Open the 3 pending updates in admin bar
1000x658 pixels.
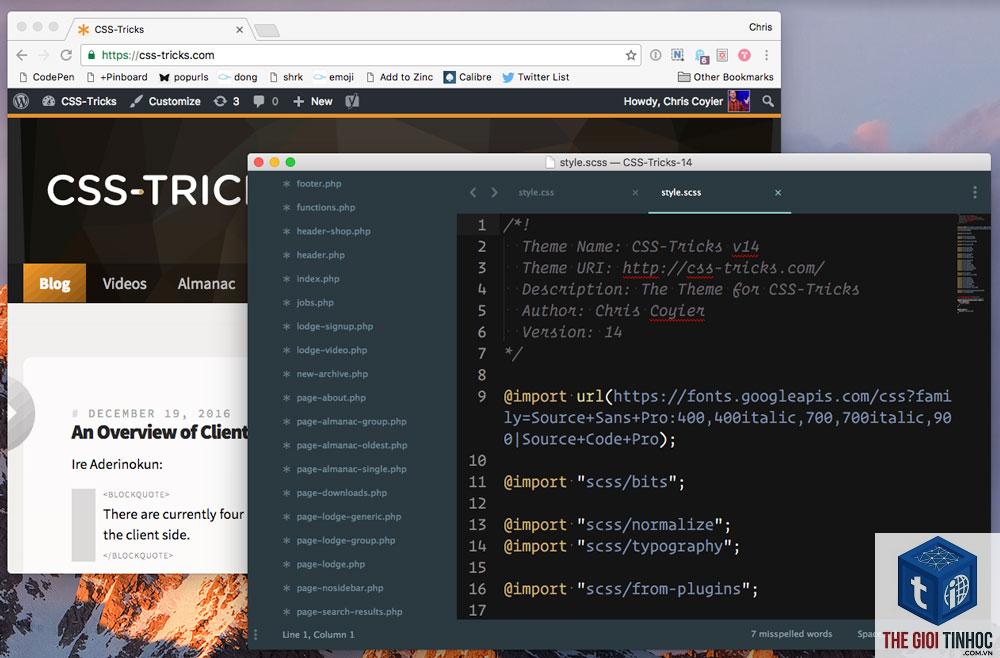click(226, 101)
